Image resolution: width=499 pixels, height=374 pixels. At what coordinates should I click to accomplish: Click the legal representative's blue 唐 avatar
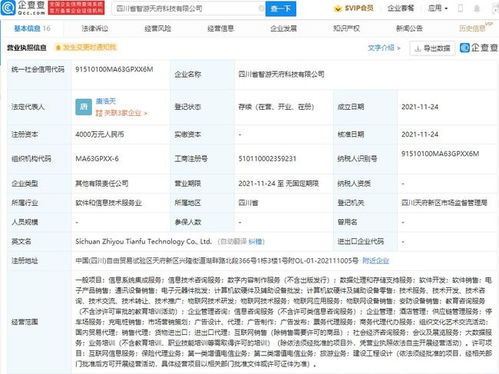point(84,107)
